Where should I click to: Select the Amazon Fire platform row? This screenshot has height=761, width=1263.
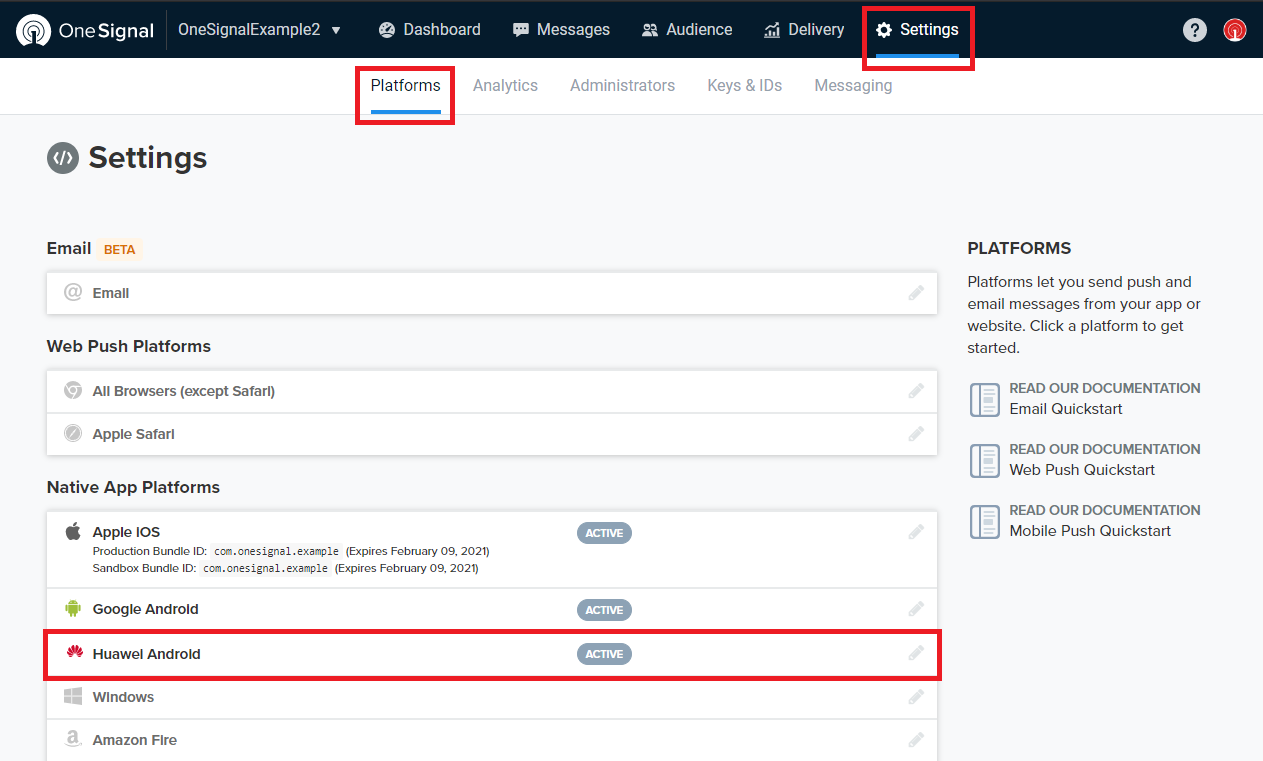coord(492,740)
